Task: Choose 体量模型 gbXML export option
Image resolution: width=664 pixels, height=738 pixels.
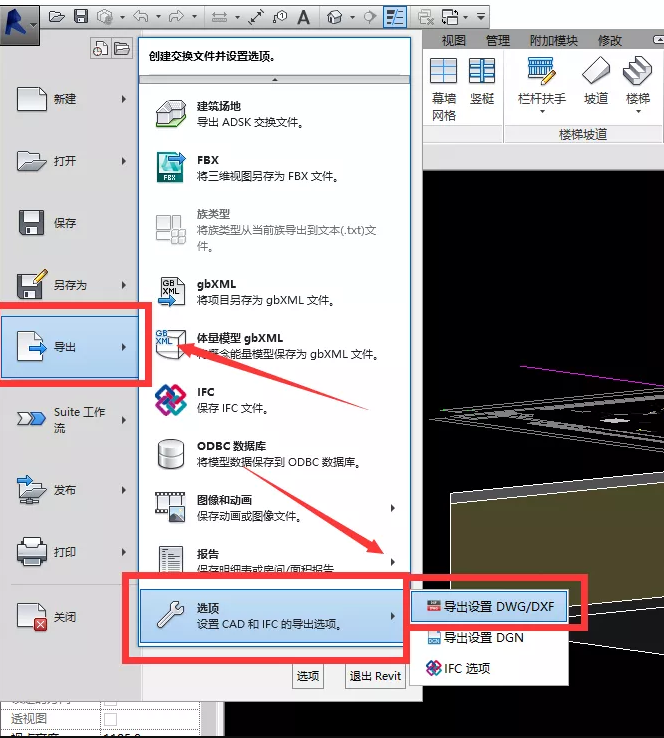Action: tap(274, 346)
